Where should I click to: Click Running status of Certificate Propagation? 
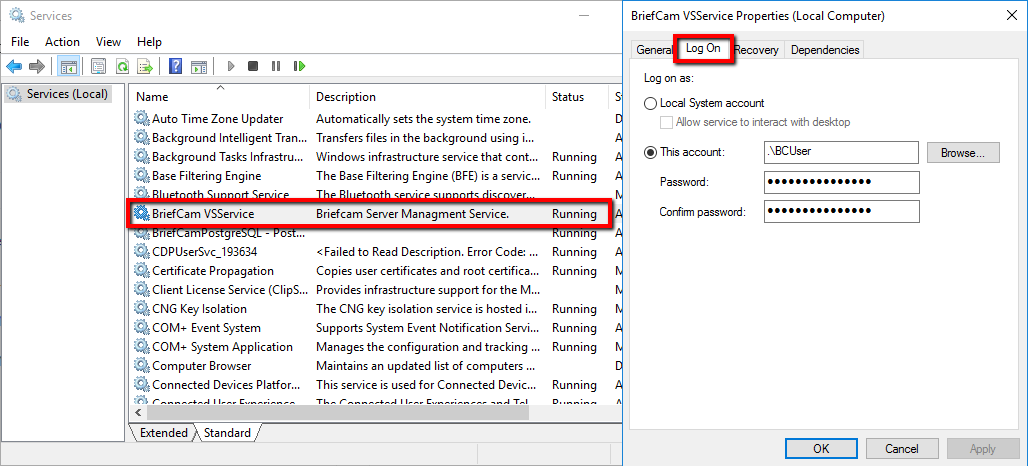coord(574,271)
